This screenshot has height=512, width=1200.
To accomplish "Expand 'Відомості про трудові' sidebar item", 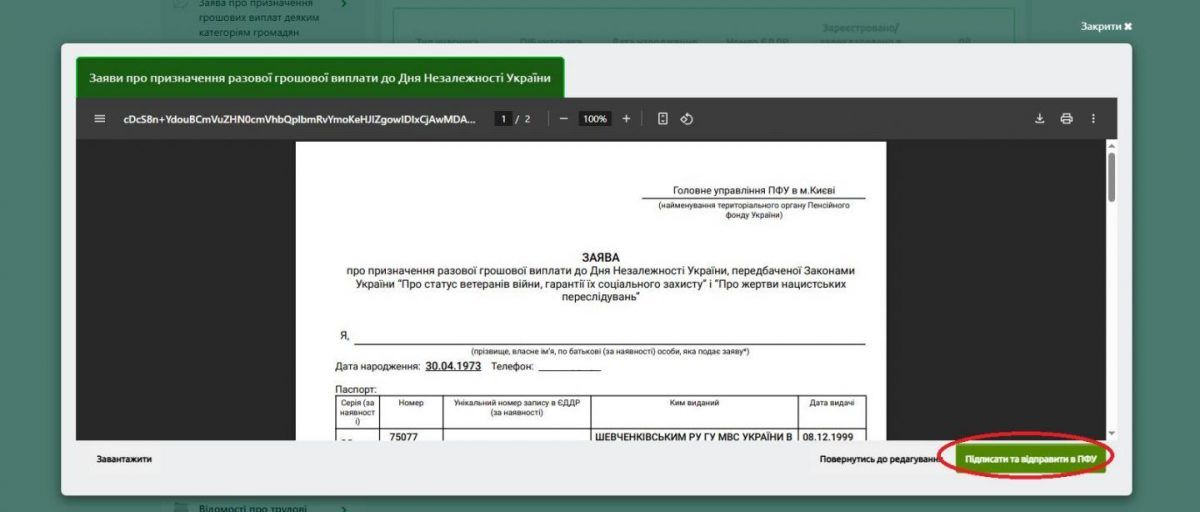I will click(344, 508).
